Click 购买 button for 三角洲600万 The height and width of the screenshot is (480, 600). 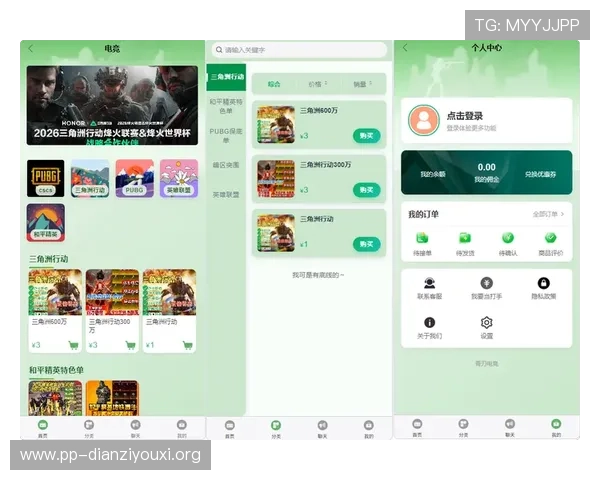[366, 136]
